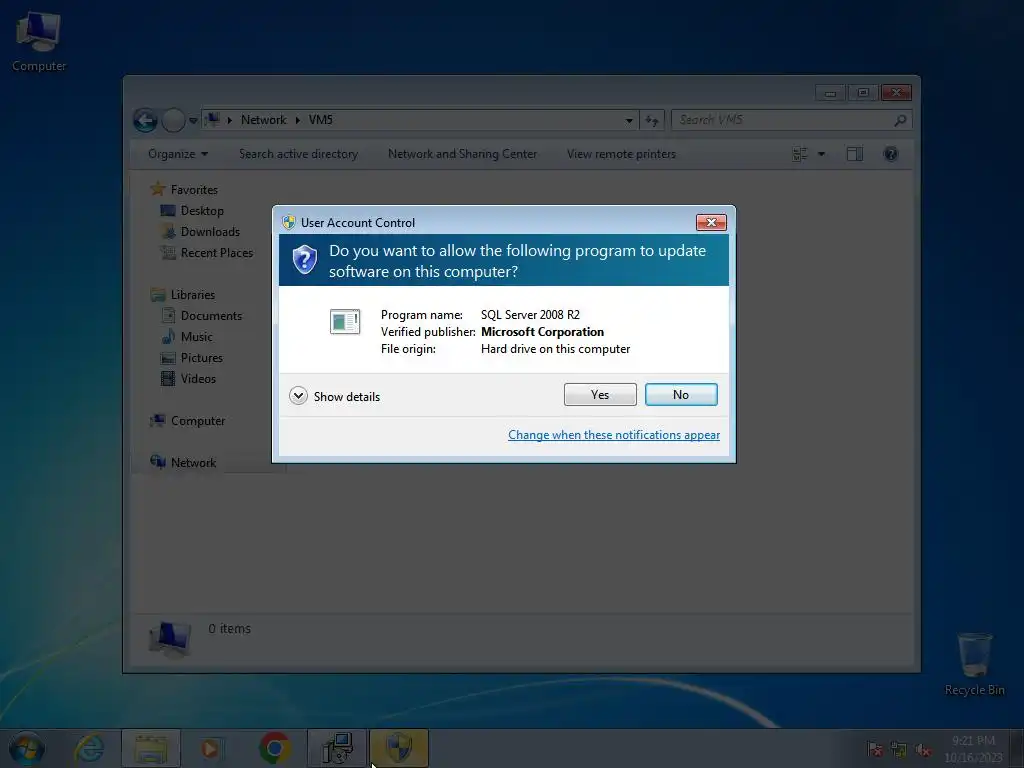The image size is (1024, 768).
Task: Click the Refresh button beside address bar
Action: (x=652, y=120)
